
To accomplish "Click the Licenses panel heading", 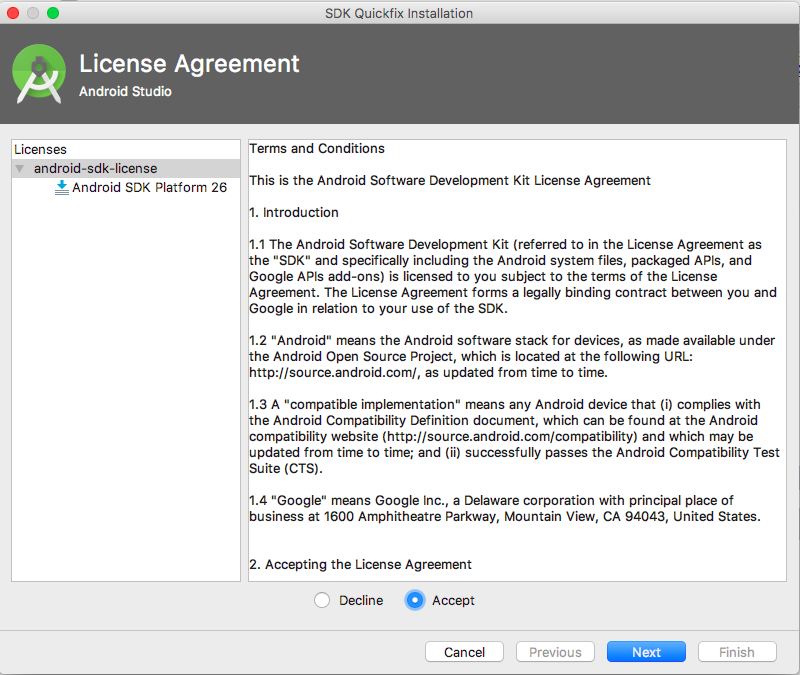I will point(40,149).
